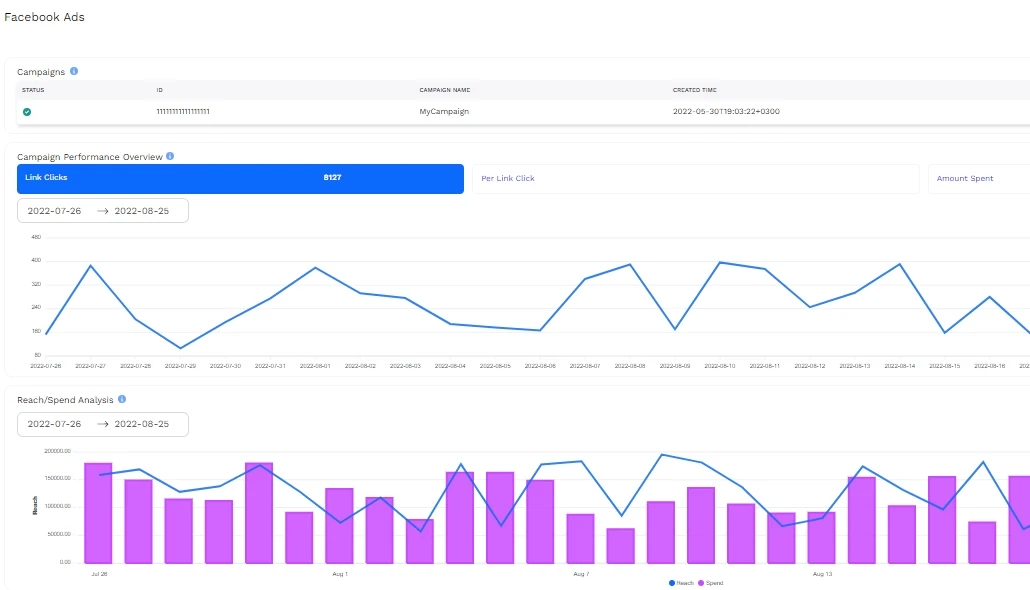Click the green active status icon of MyCampaign

(x=27, y=112)
